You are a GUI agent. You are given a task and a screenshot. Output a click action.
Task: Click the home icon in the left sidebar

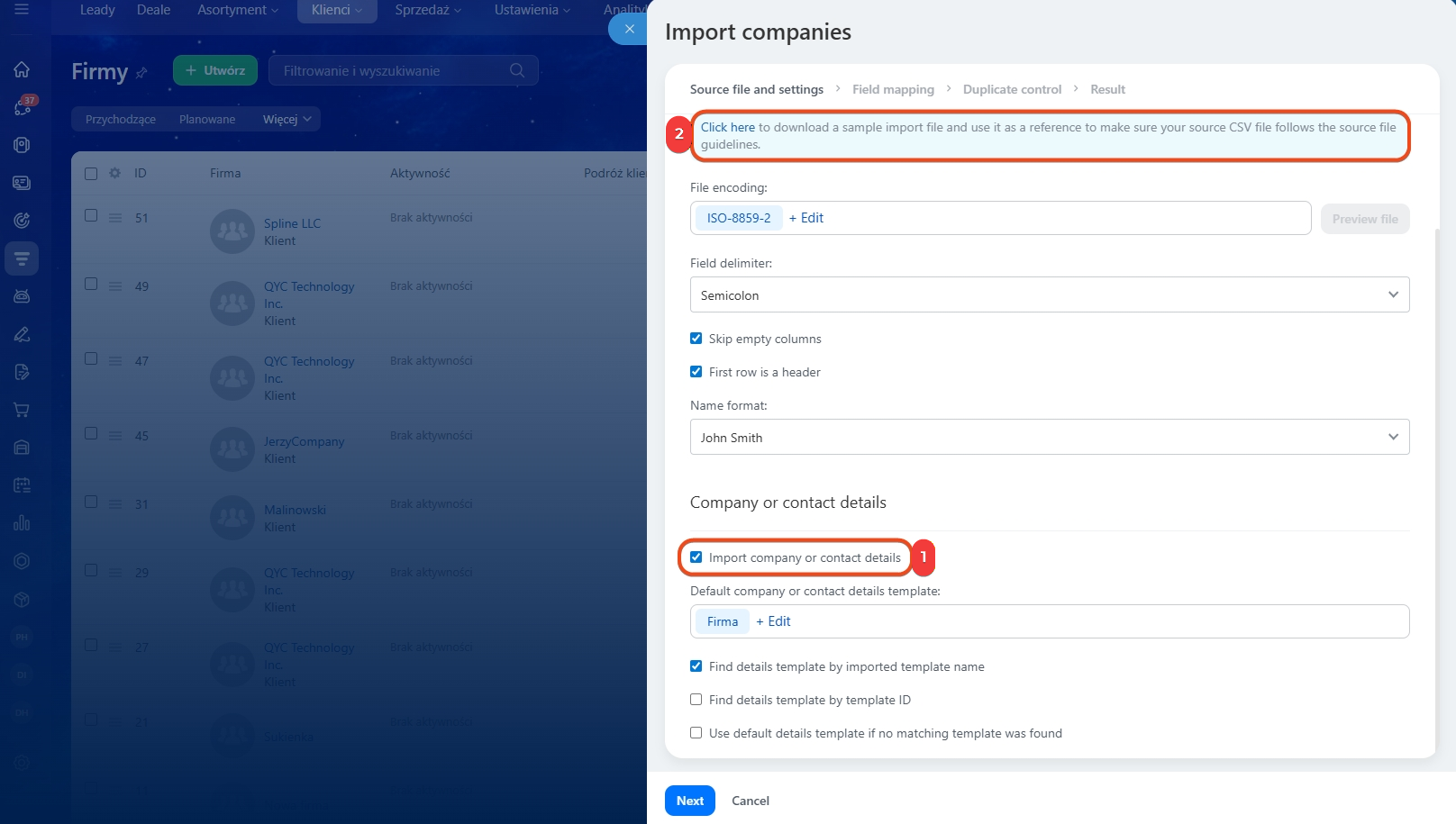(22, 69)
